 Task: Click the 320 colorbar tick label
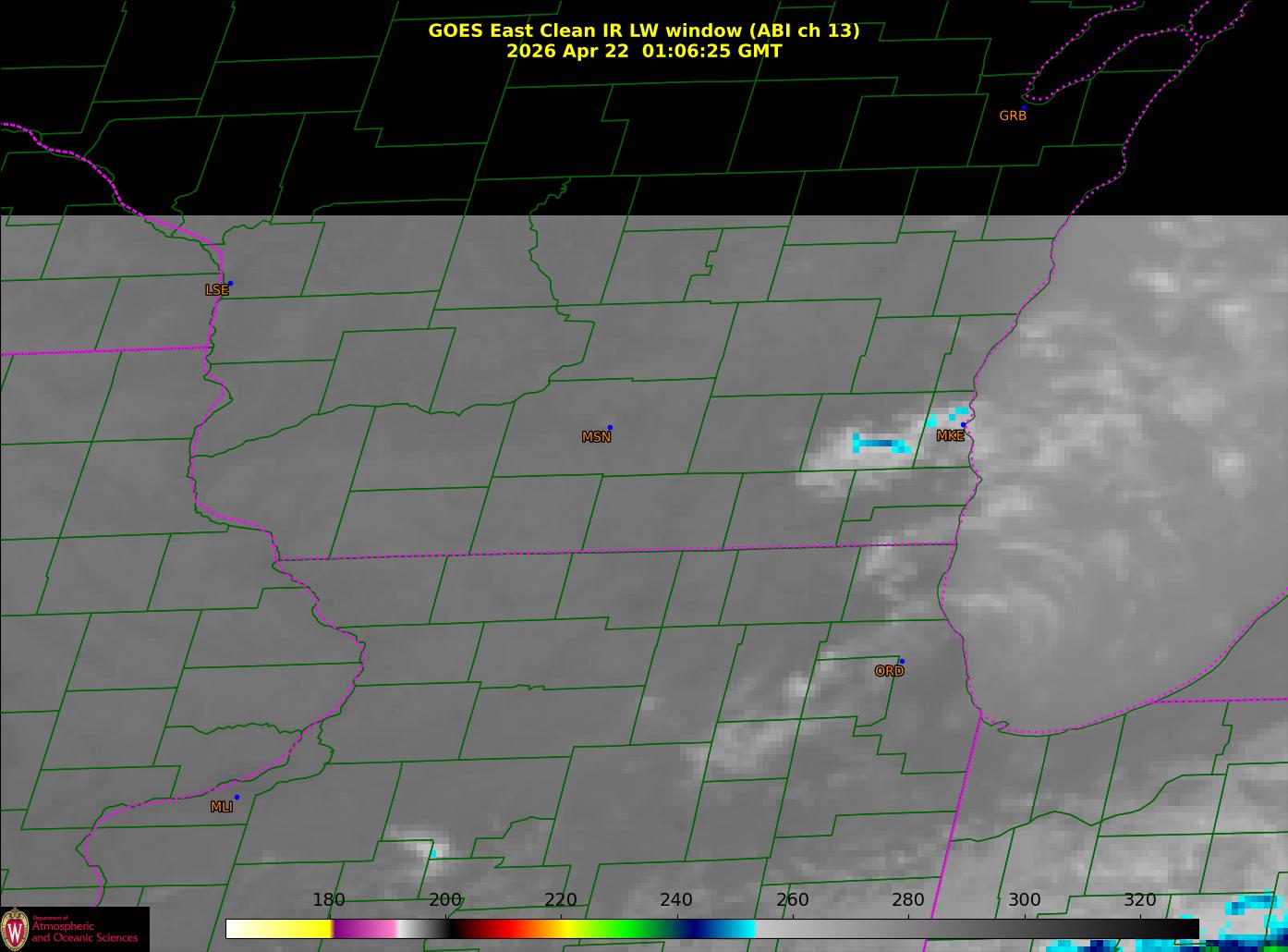pos(1139,900)
